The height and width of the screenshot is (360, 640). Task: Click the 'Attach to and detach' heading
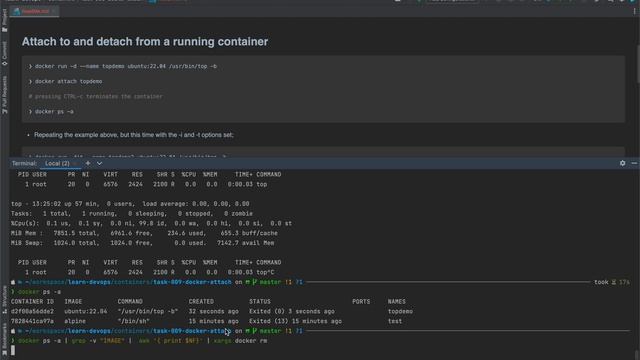coord(145,42)
